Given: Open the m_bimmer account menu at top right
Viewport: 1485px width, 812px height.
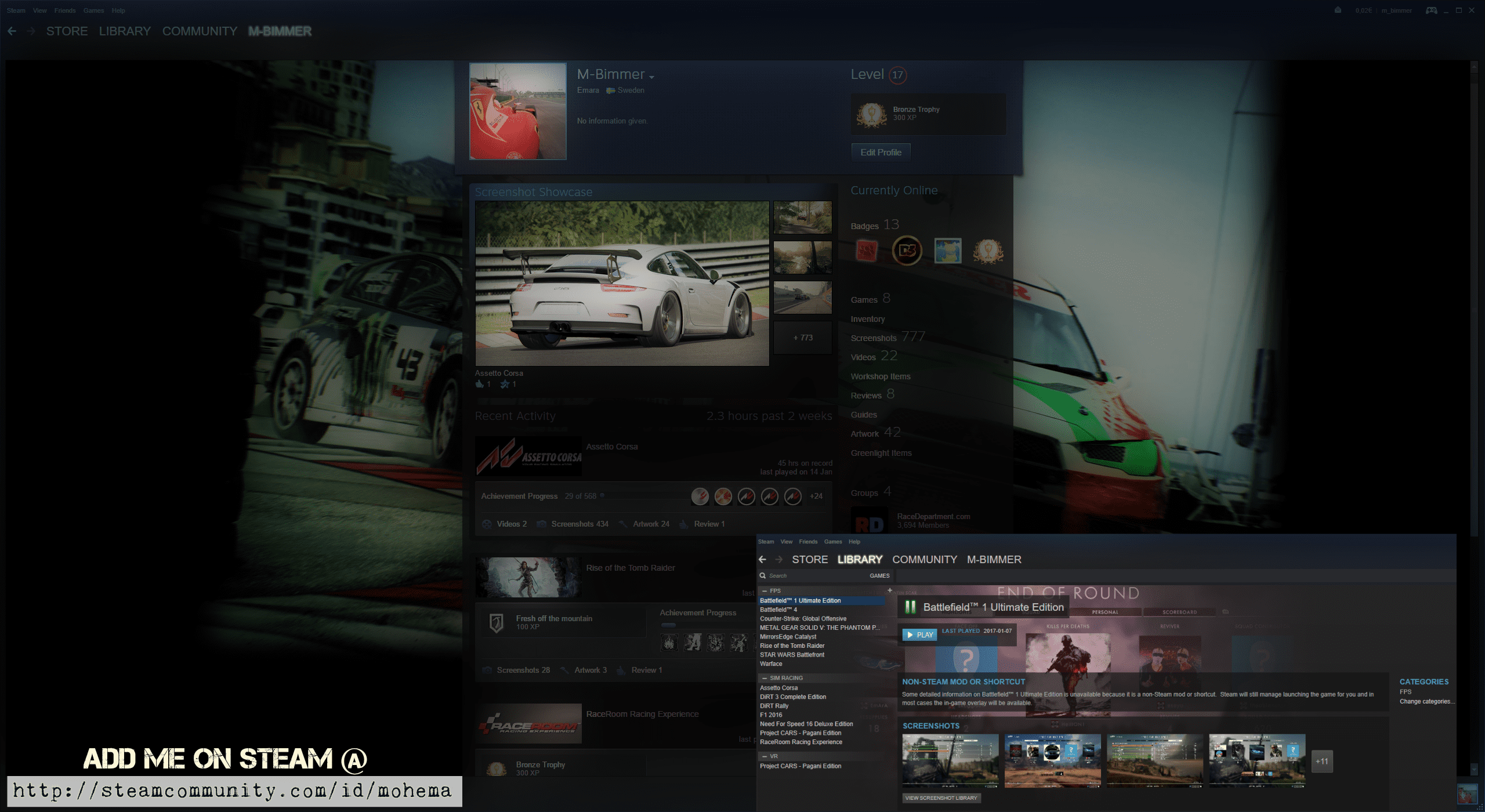Looking at the screenshot, I should pyautogui.click(x=1397, y=10).
